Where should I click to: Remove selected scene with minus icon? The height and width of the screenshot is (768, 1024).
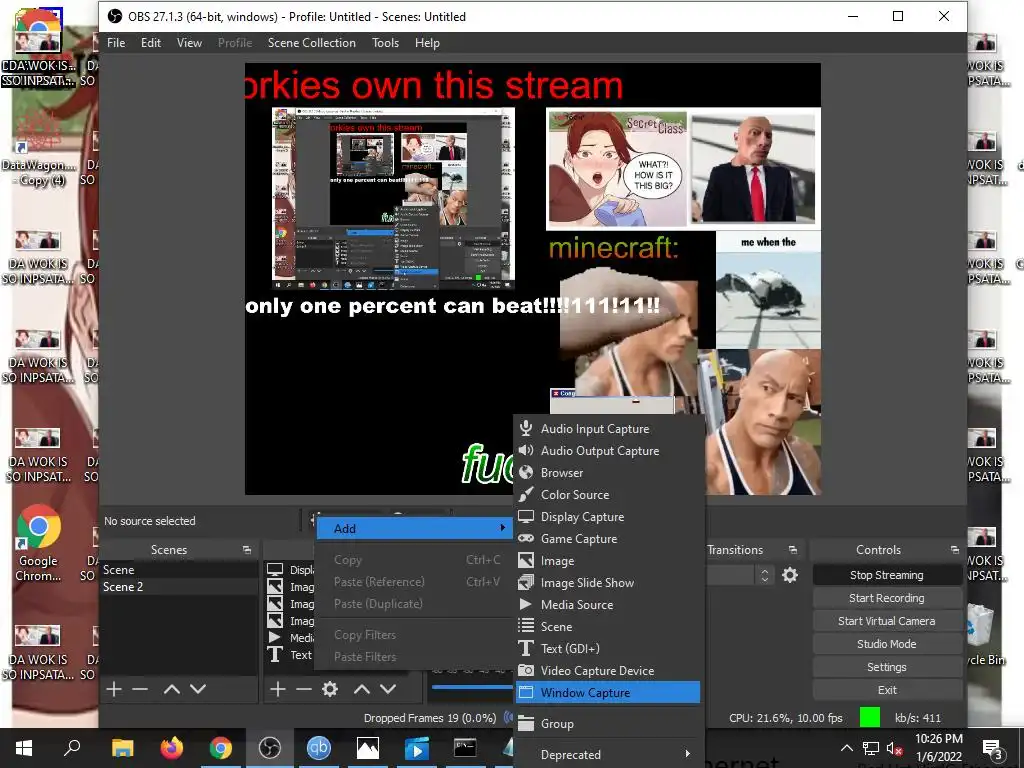click(x=140, y=689)
